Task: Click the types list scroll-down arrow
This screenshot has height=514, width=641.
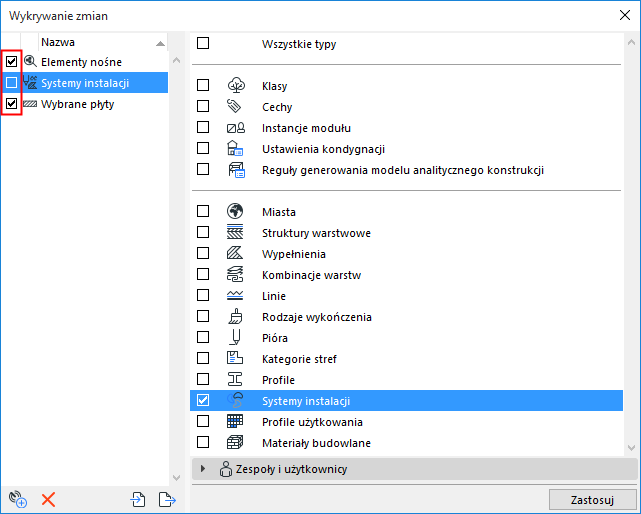Action: click(x=631, y=448)
